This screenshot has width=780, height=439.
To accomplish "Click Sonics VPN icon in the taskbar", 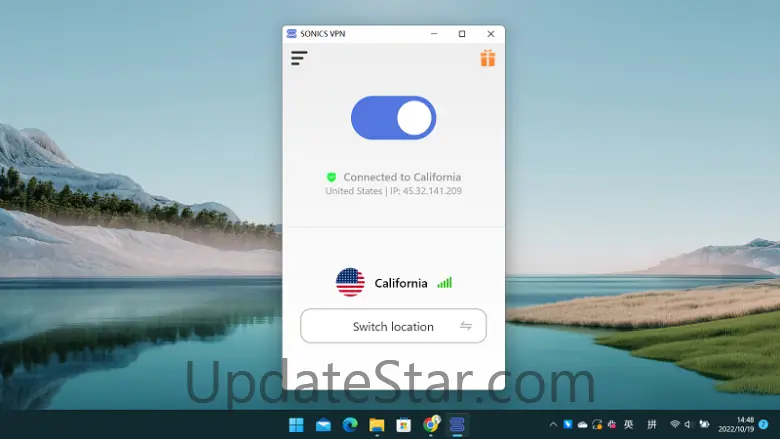I will [457, 425].
